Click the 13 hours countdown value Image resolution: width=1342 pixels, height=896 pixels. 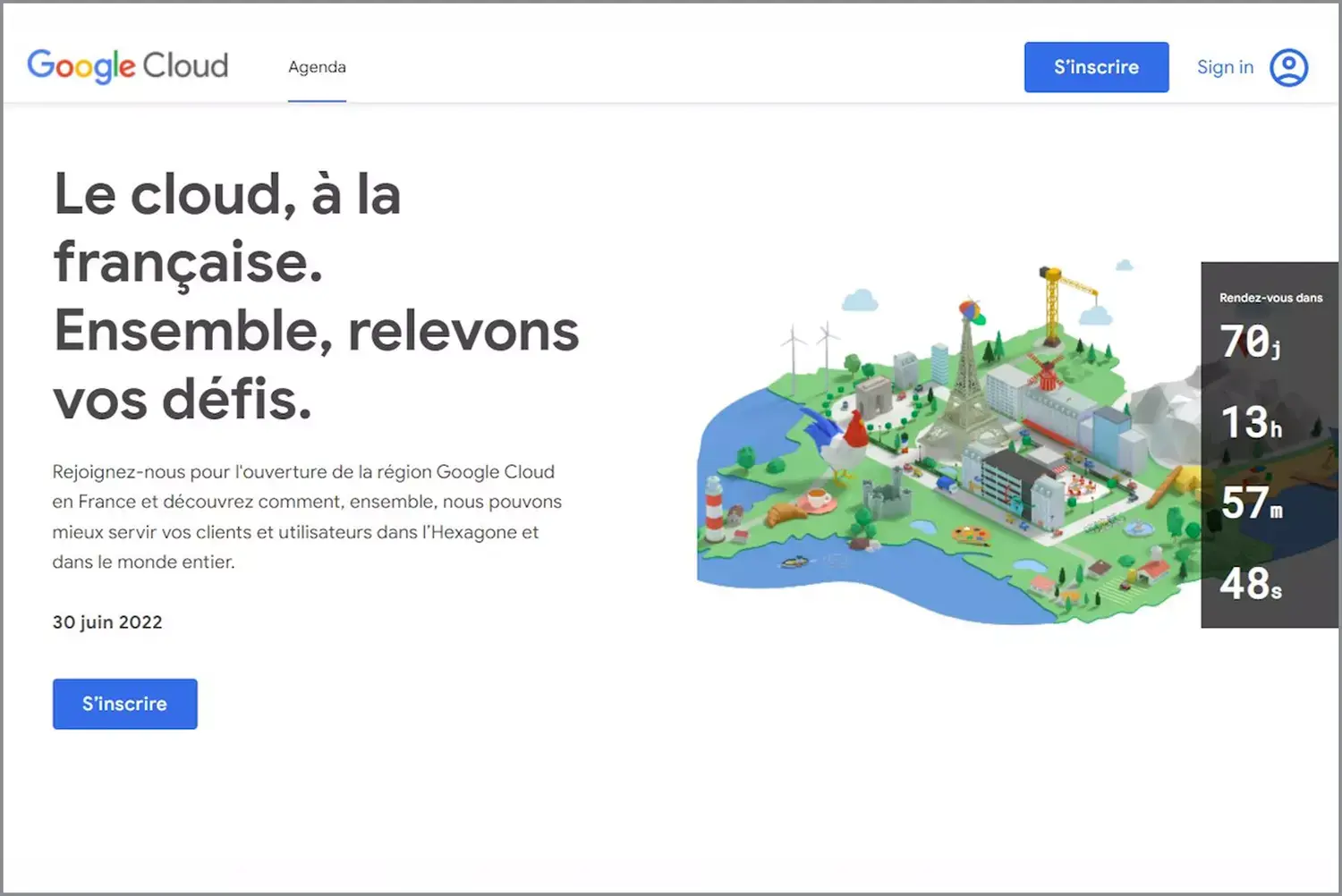click(x=1251, y=422)
